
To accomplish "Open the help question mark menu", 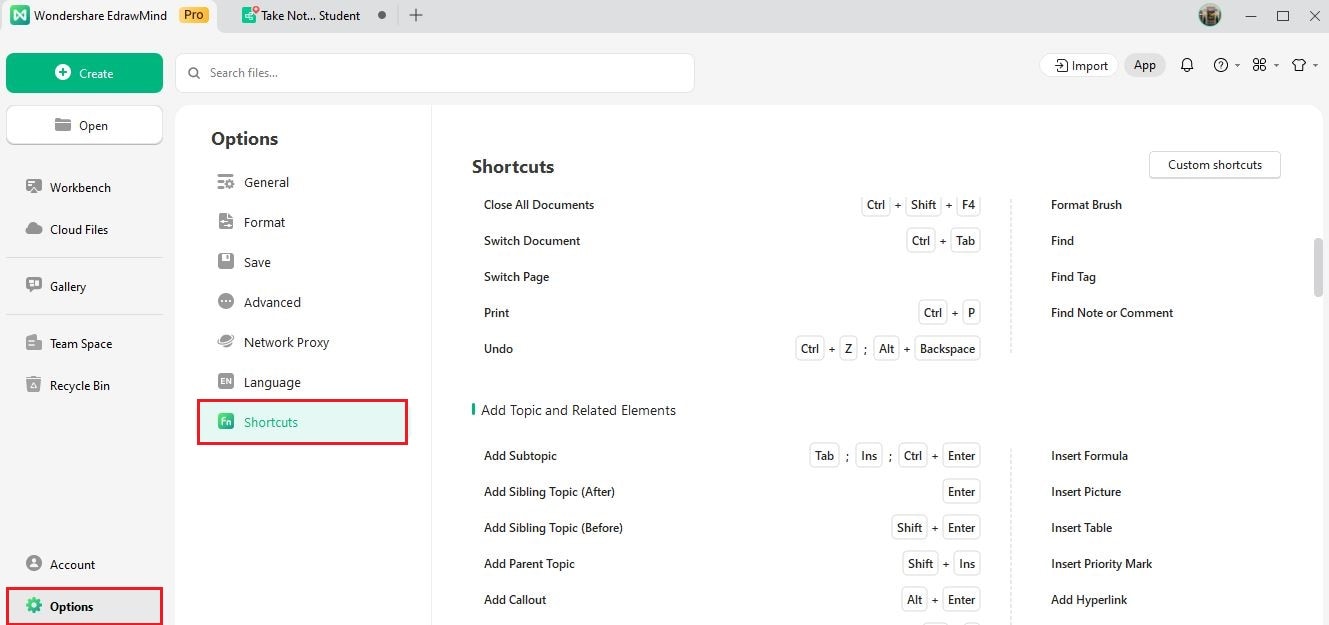I will (1225, 65).
